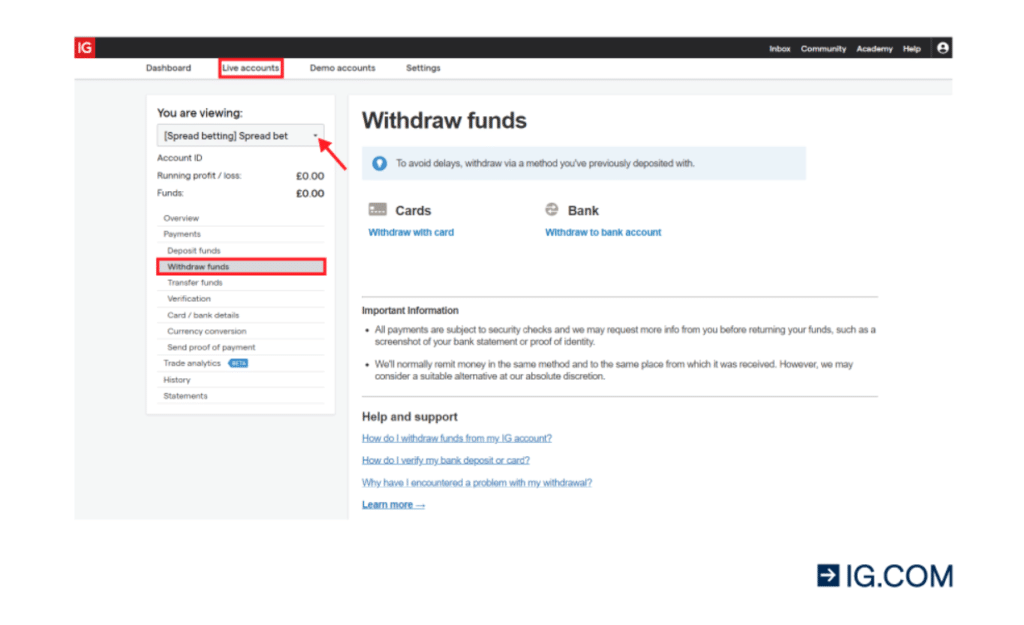Open Trade analytics in sidebar
This screenshot has width=1024, height=625.
click(x=192, y=363)
